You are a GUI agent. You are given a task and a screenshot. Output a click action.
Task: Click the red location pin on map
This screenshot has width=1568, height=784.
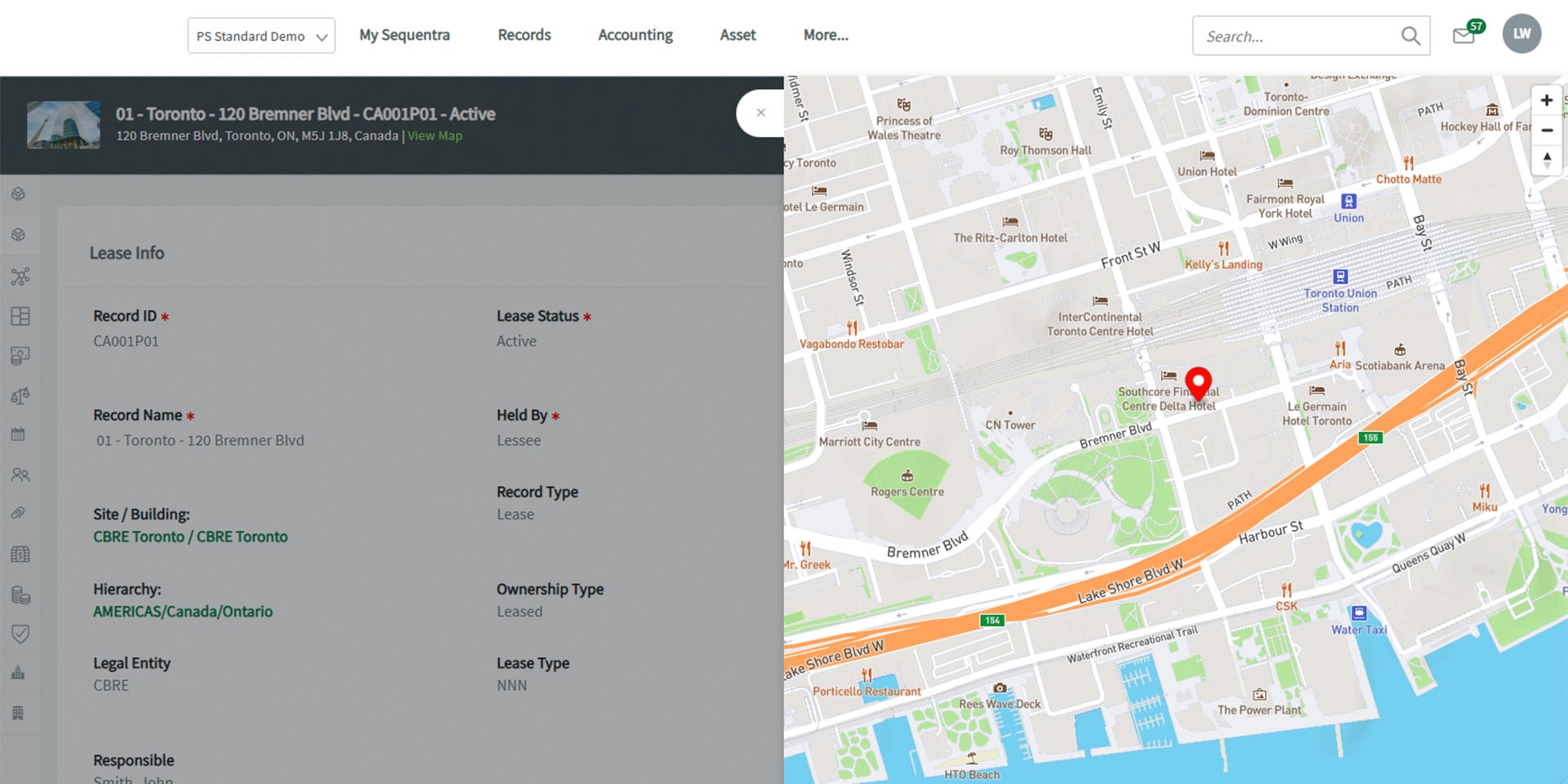(1198, 384)
